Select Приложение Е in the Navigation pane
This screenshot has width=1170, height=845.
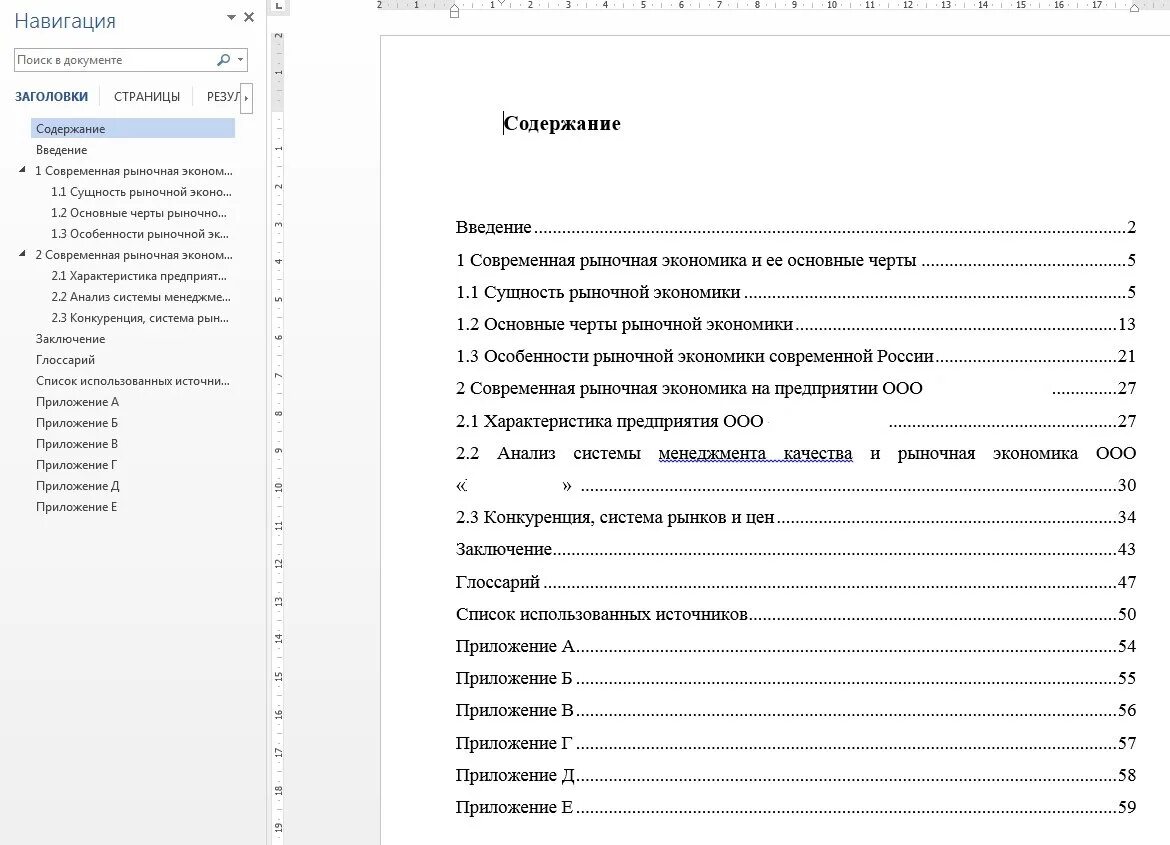(x=76, y=506)
